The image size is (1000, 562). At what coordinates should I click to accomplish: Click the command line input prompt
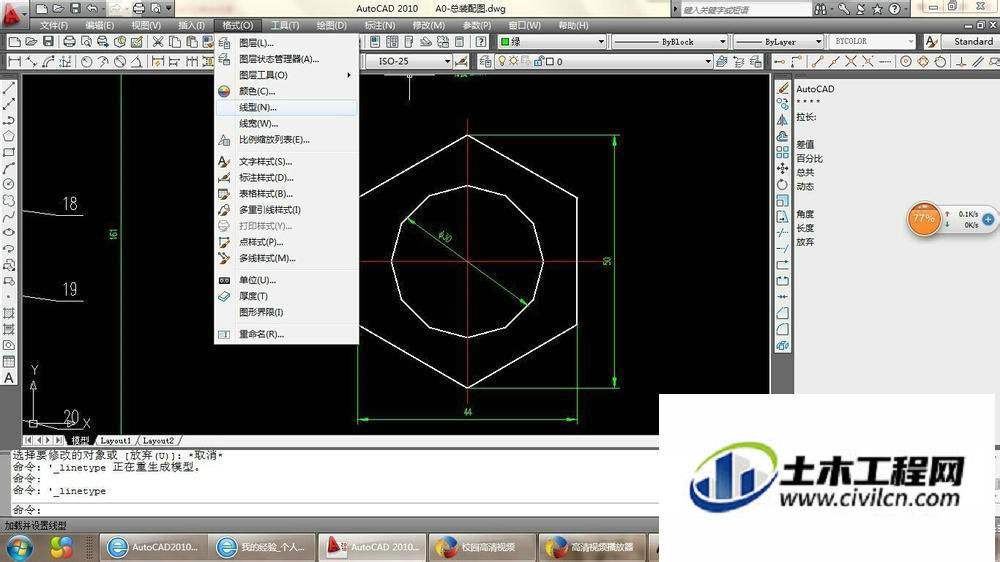click(x=335, y=509)
